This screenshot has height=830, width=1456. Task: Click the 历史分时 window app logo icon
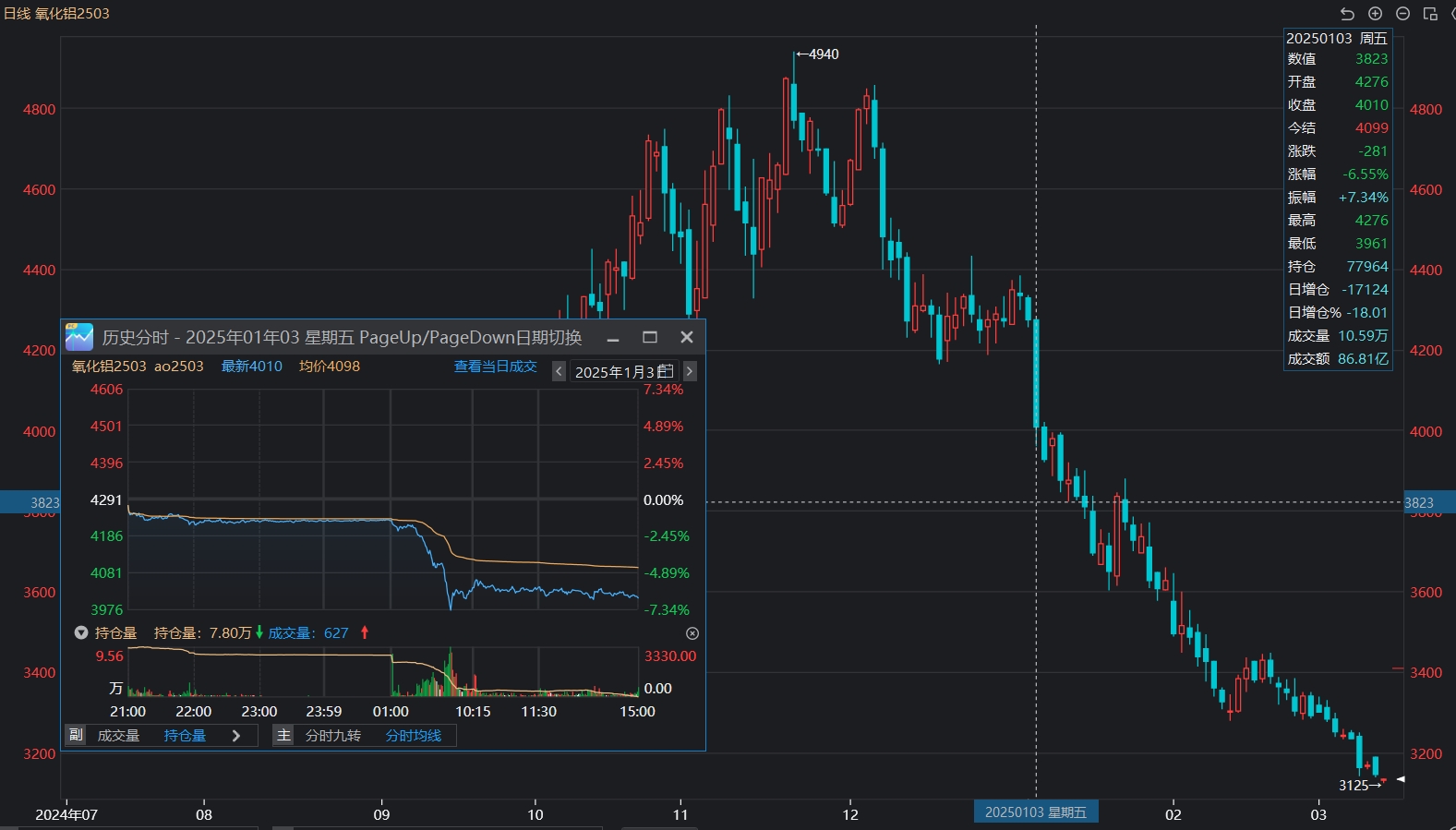(x=79, y=338)
